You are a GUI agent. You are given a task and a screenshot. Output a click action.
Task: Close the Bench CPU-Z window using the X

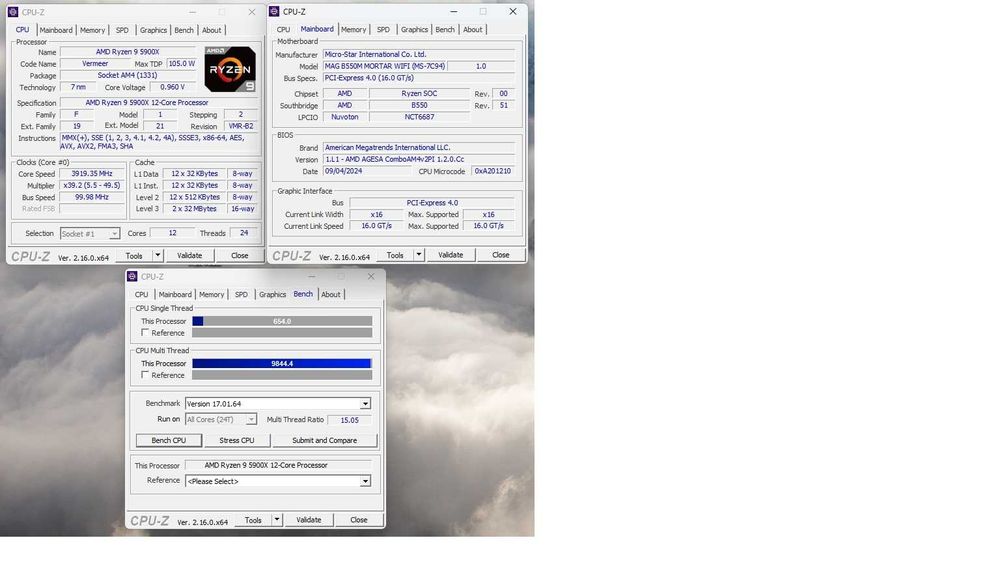[371, 276]
